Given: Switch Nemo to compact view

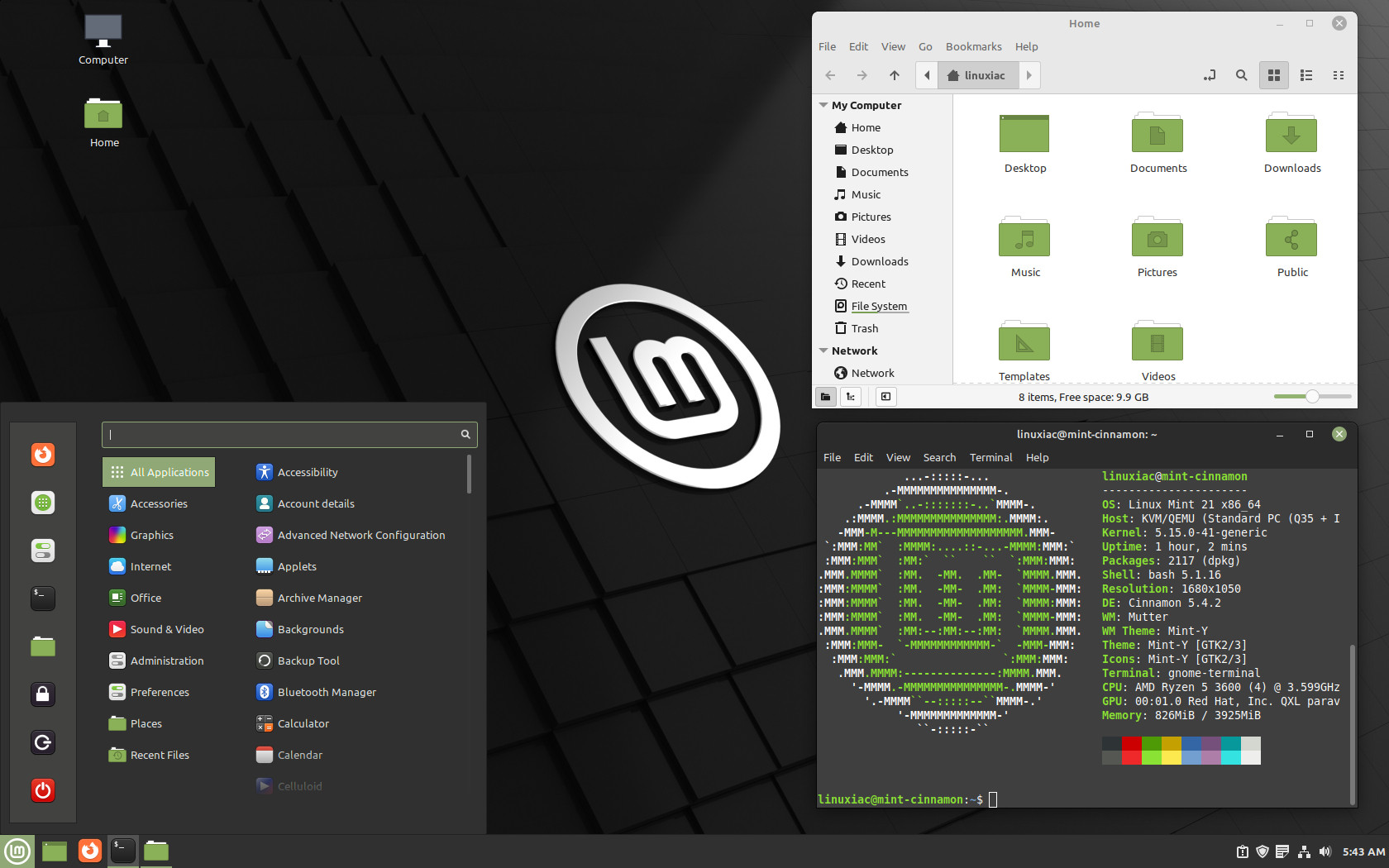Looking at the screenshot, I should point(1339,74).
